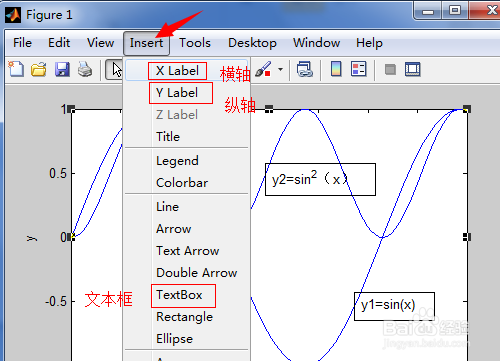Click the Link Plot icon
The width and height of the screenshot is (500, 361).
coord(305,70)
